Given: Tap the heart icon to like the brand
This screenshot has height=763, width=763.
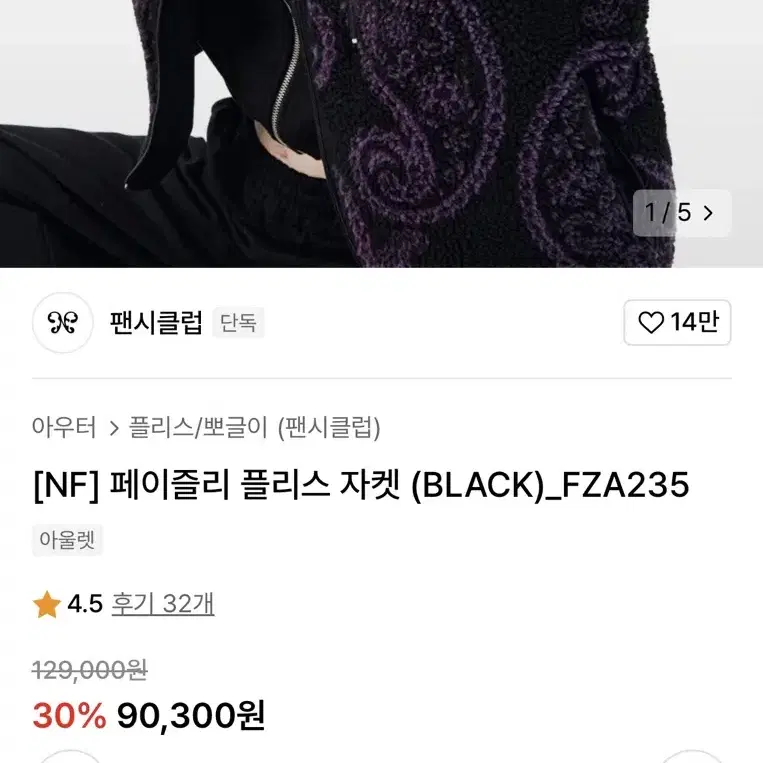Looking at the screenshot, I should click(651, 323).
